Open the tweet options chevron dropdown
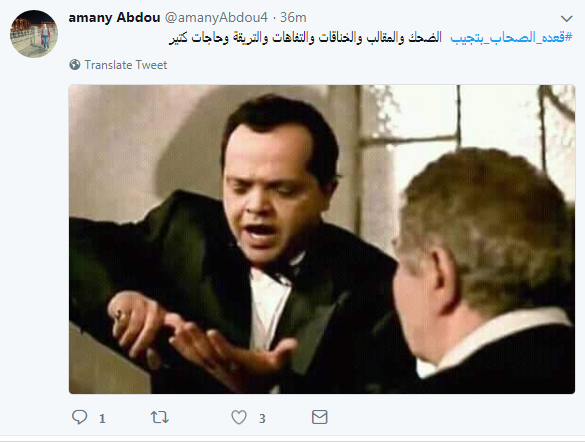The height and width of the screenshot is (442, 585). 566,18
